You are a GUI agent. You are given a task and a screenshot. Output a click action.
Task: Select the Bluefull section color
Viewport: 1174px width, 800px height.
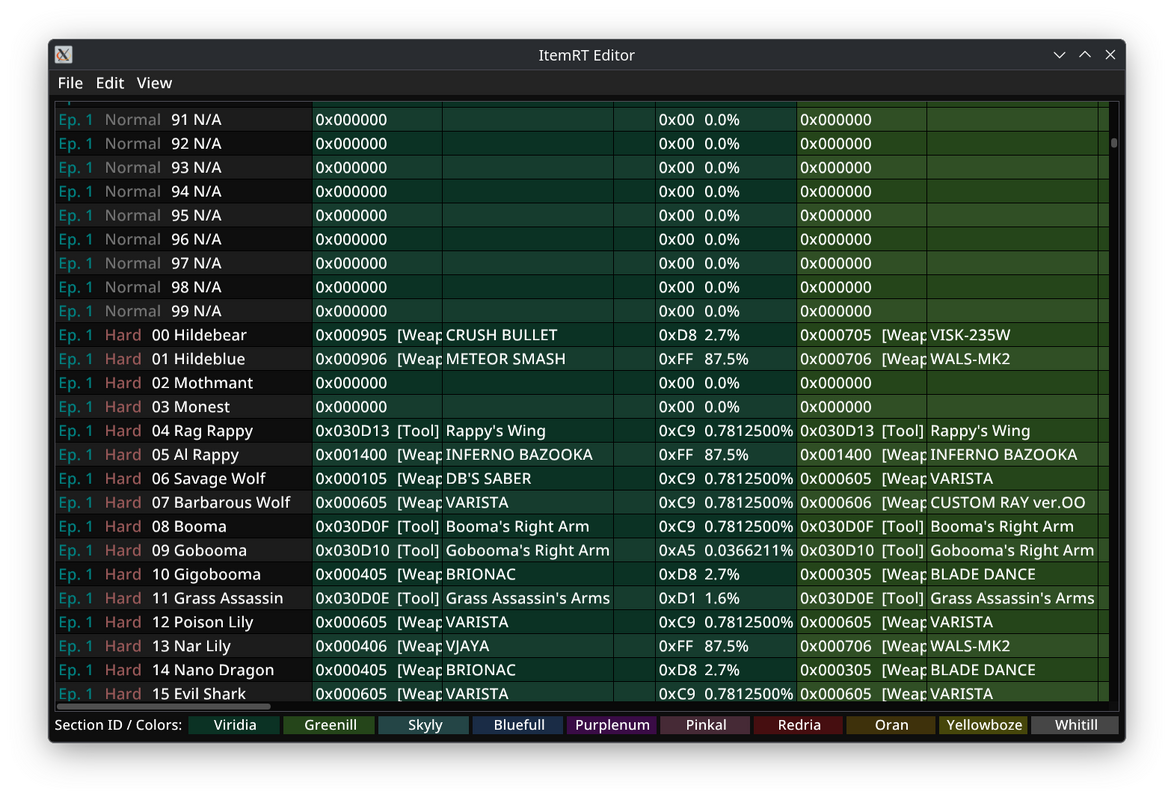[517, 725]
